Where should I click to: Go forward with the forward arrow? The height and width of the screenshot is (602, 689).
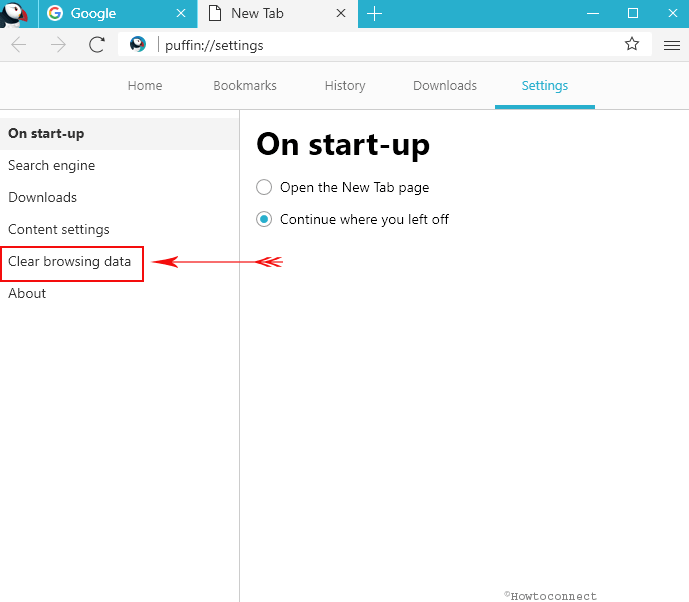pyautogui.click(x=58, y=45)
